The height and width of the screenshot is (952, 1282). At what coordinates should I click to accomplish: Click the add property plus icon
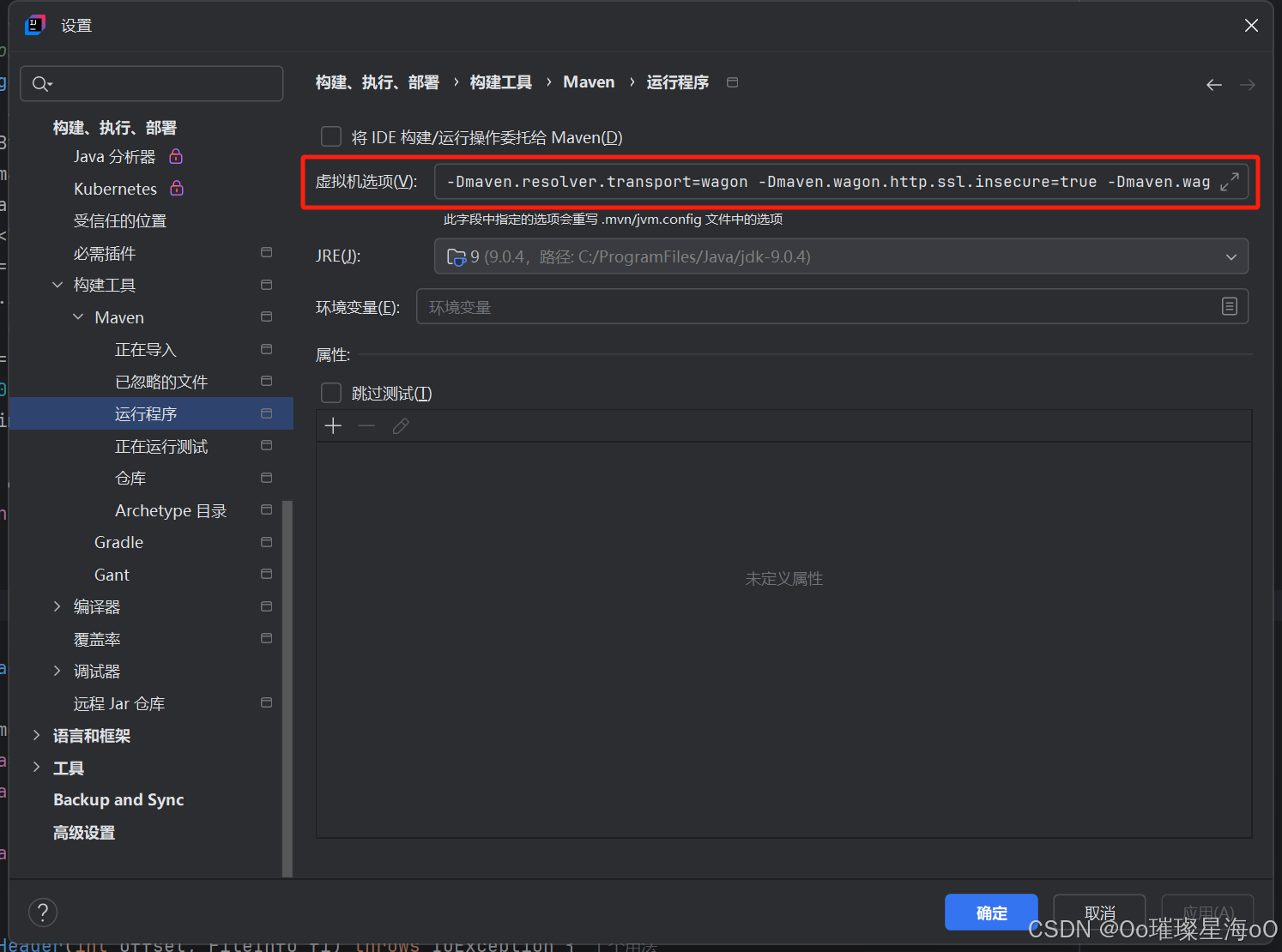(333, 425)
